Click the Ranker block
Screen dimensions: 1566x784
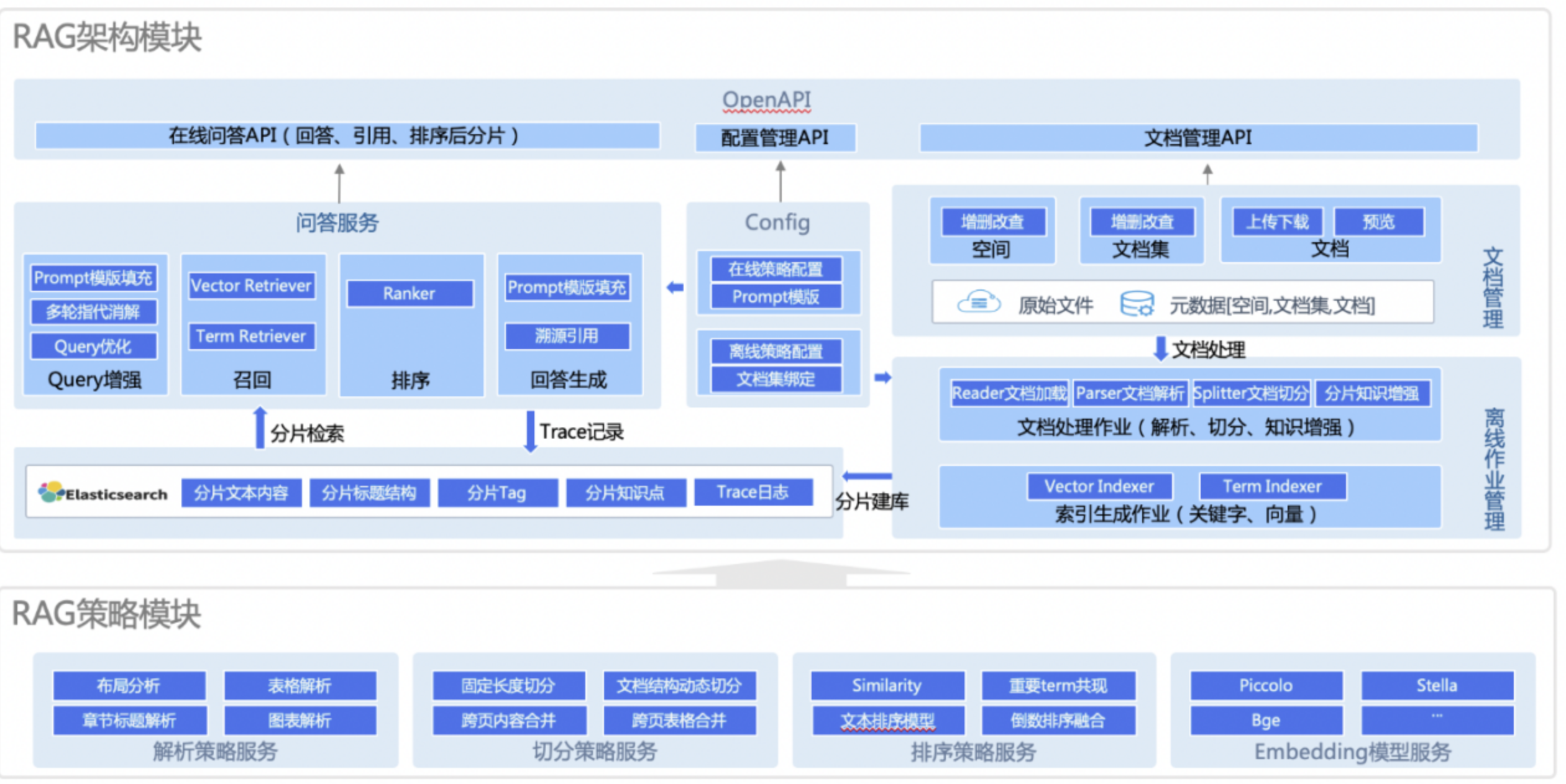[x=410, y=293]
